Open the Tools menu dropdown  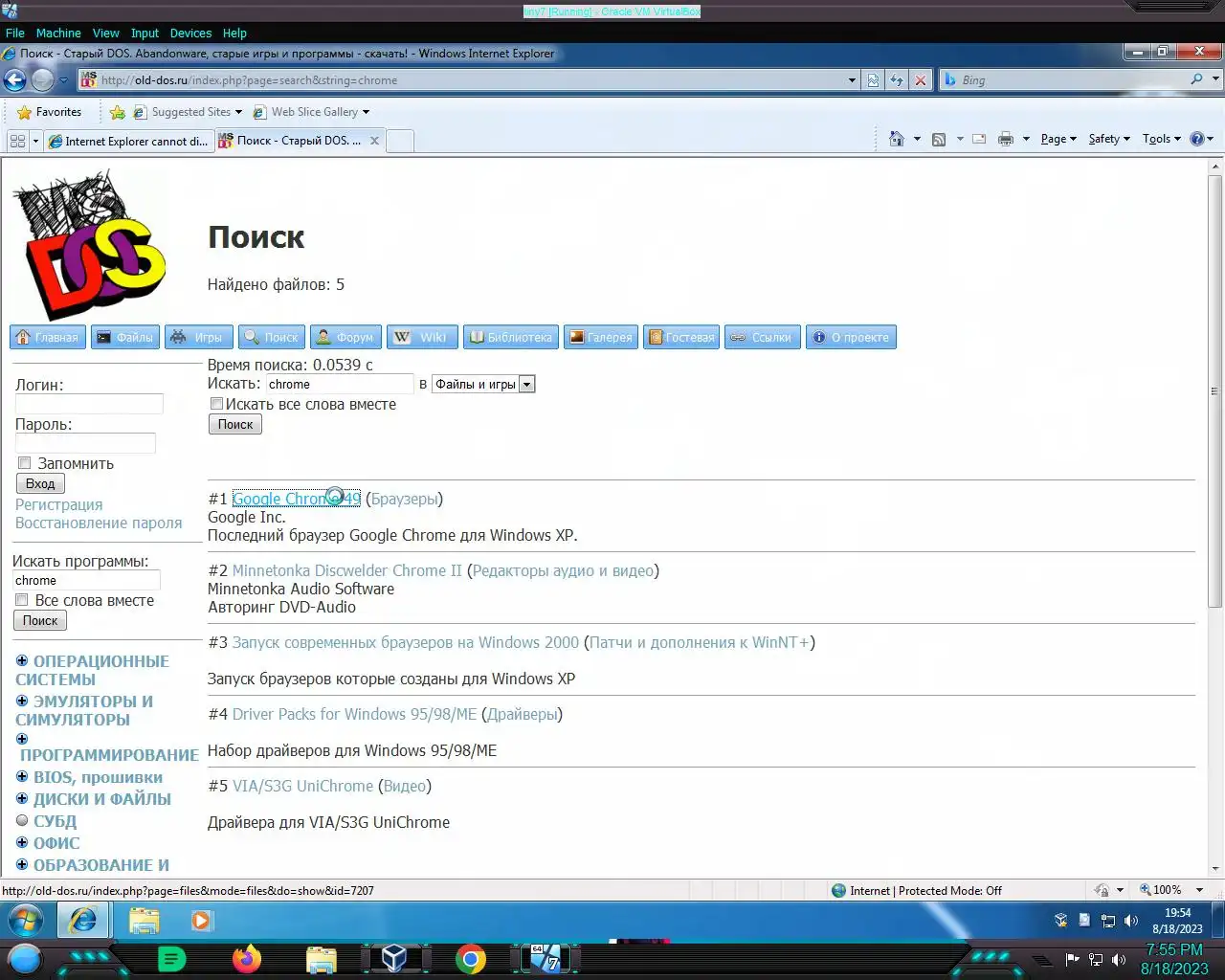tap(1162, 139)
